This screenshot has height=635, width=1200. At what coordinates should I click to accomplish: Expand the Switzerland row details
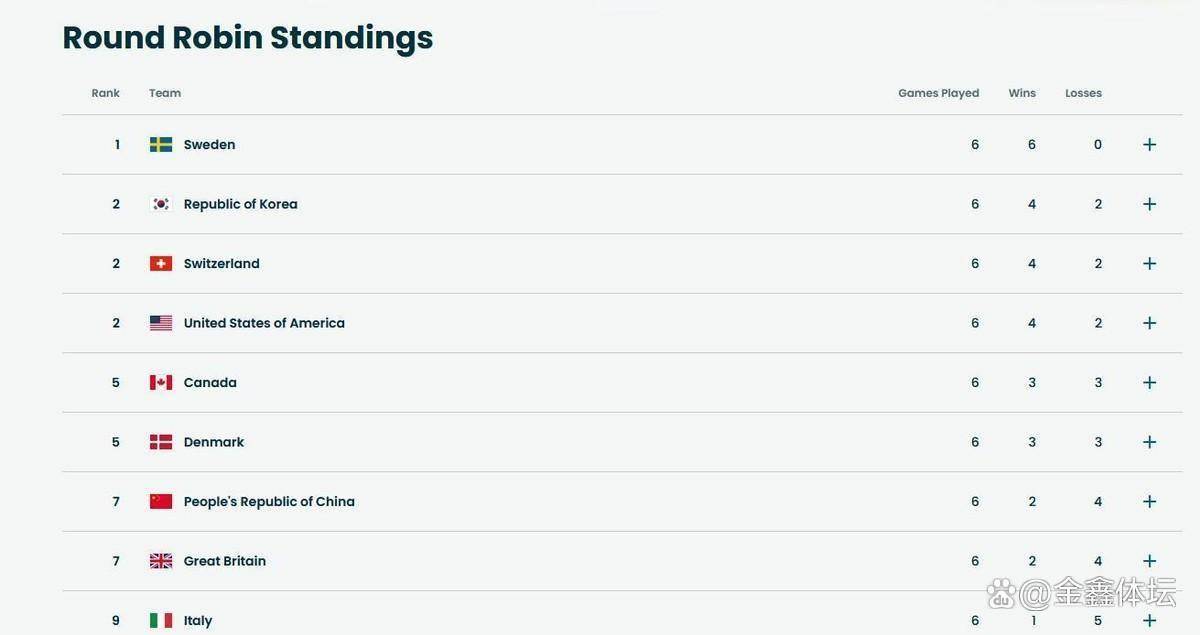[x=1150, y=264]
